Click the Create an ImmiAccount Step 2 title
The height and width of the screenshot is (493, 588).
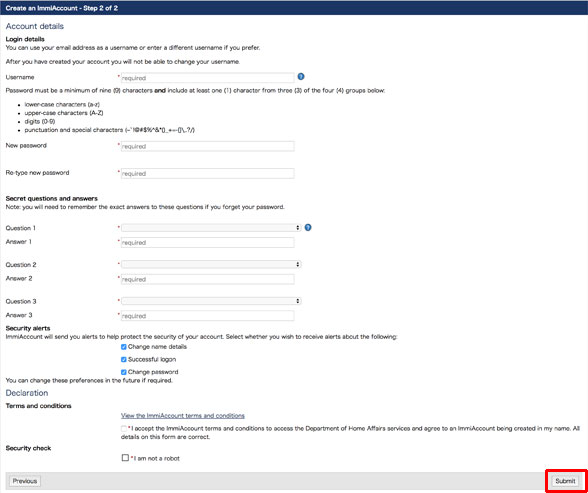click(x=62, y=8)
